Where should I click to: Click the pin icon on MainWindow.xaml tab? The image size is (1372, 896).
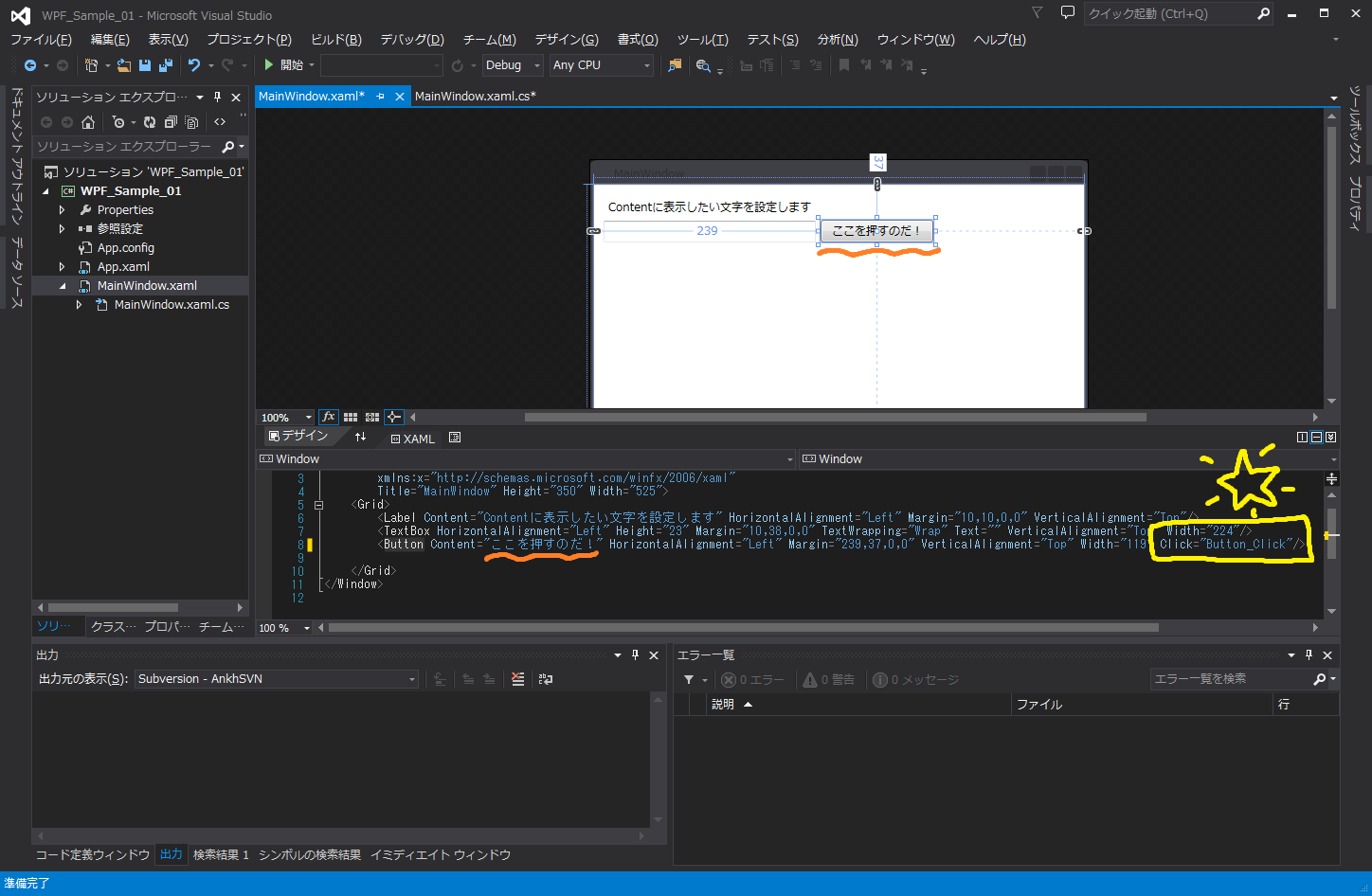[380, 97]
